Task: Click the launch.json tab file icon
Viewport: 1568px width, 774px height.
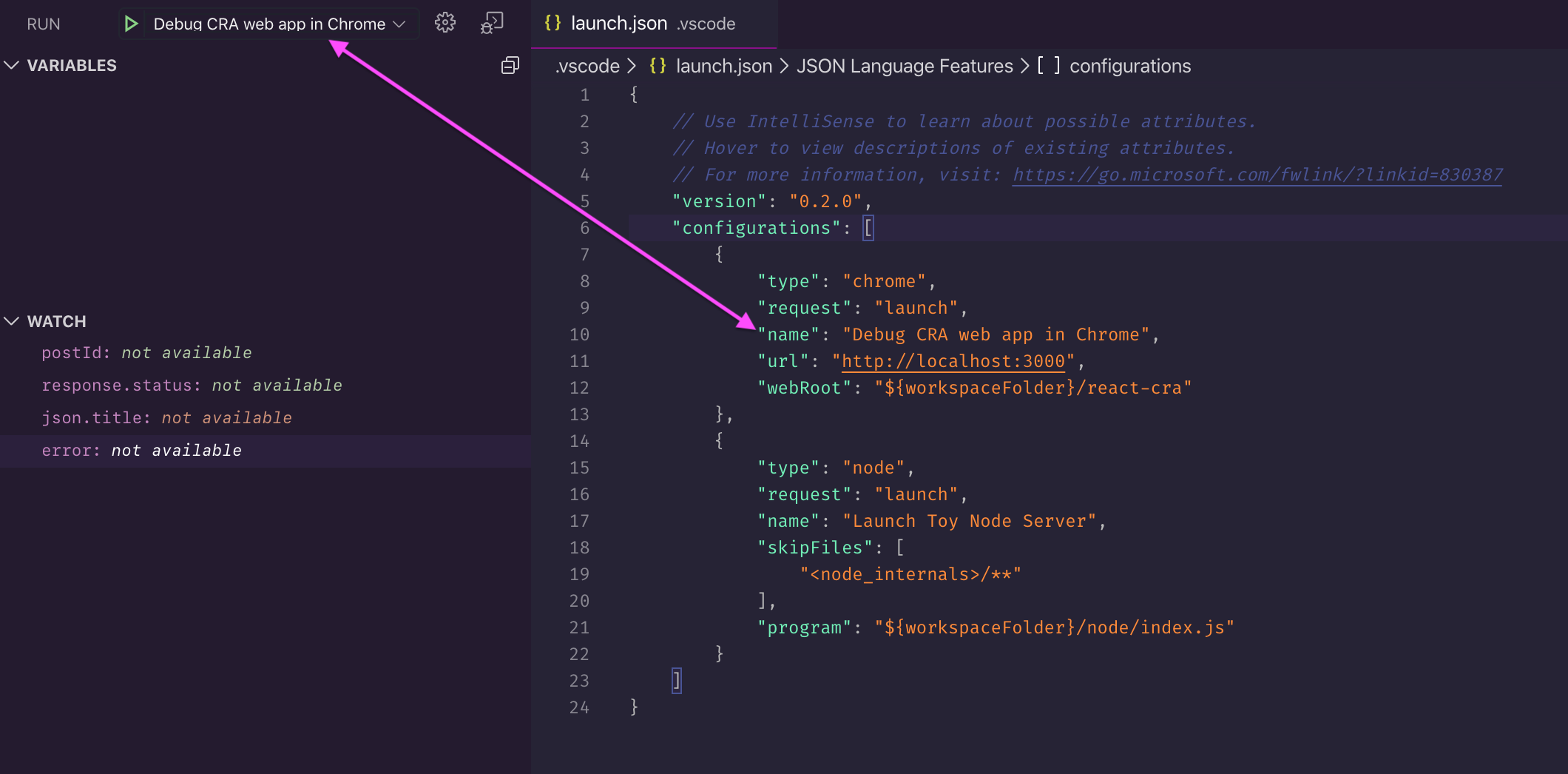Action: [552, 23]
